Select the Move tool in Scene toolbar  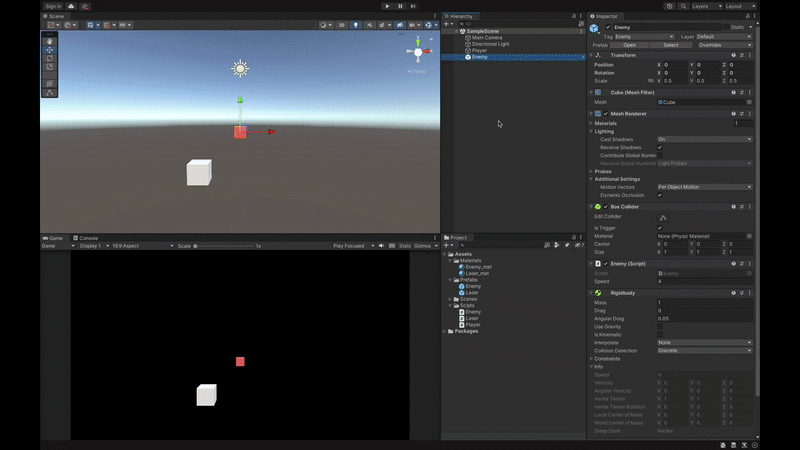pos(49,50)
